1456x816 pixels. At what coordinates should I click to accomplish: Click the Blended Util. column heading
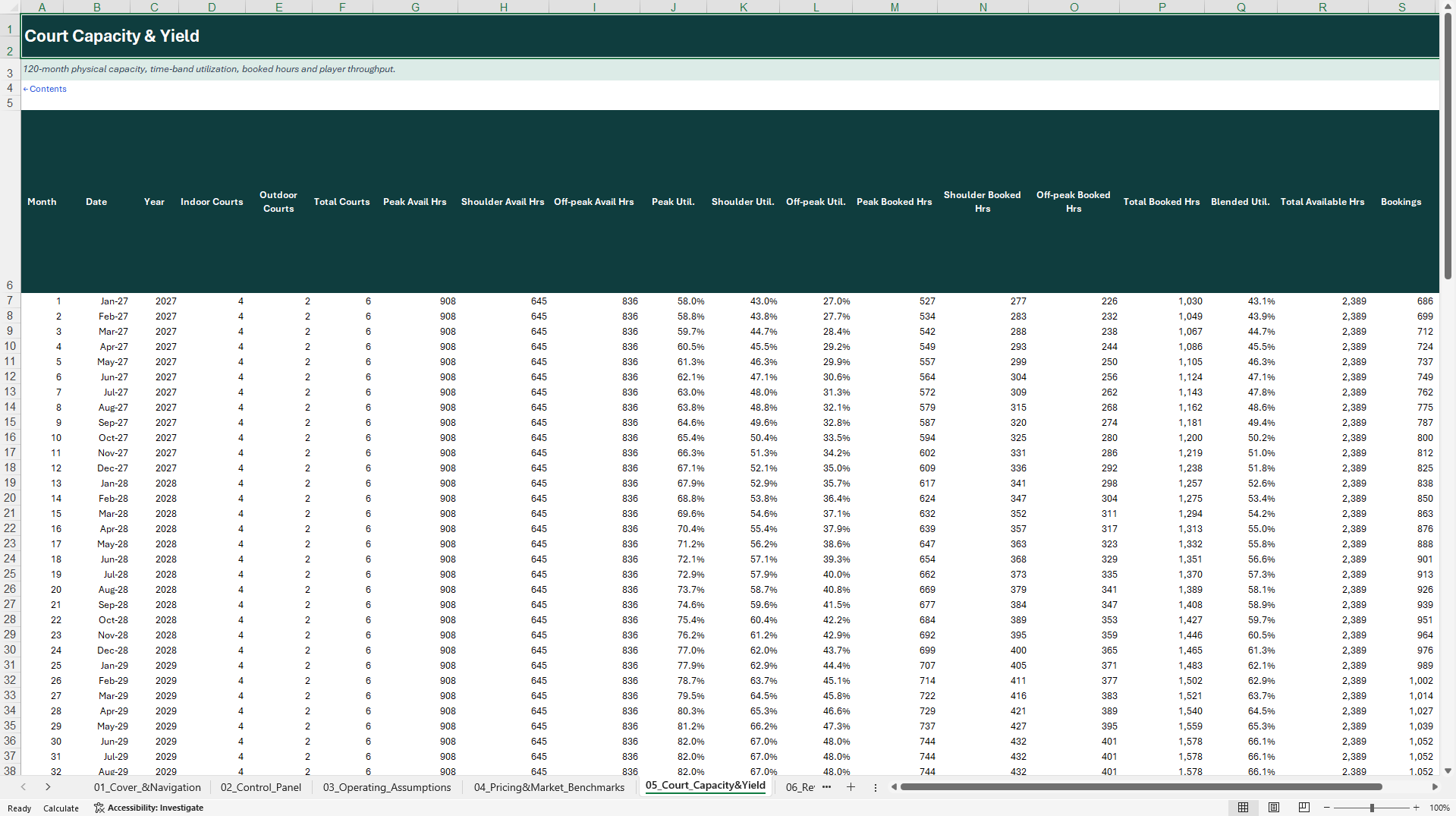[1241, 202]
